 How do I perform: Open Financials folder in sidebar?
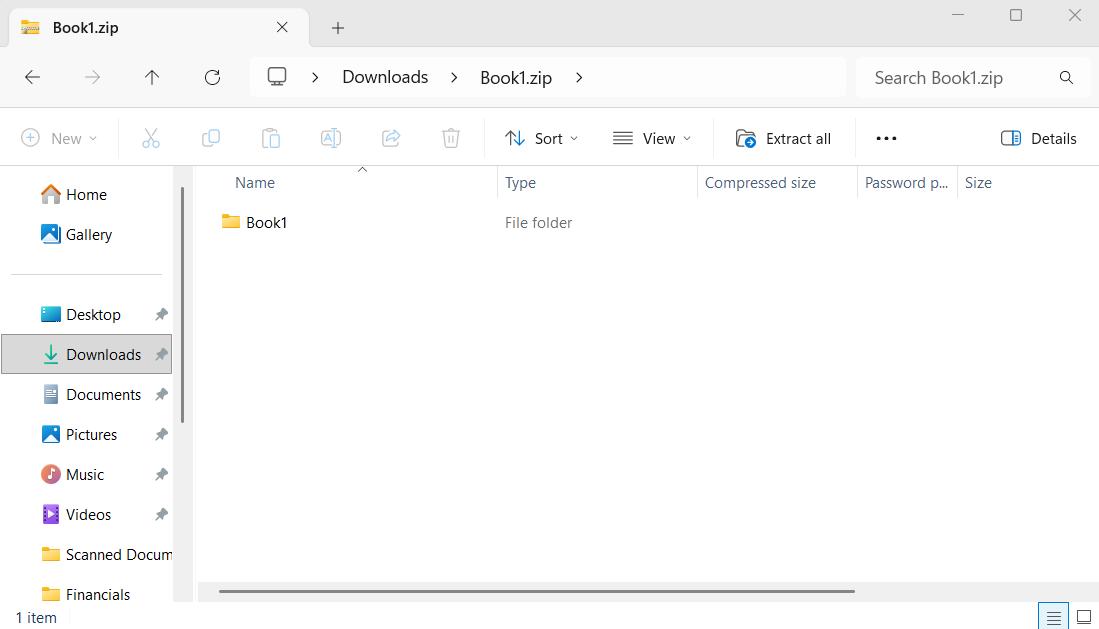(x=87, y=594)
